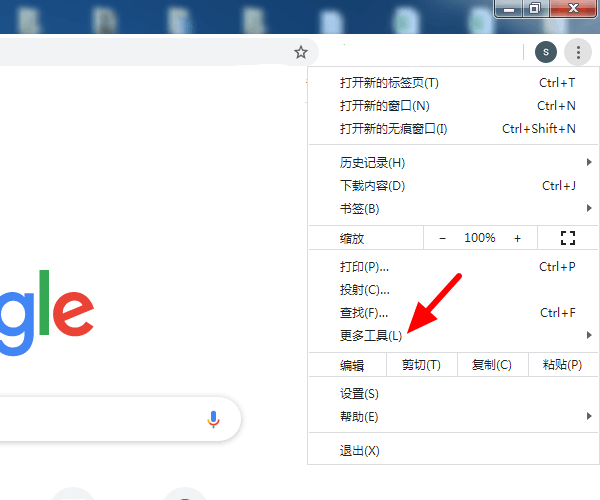This screenshot has height=500, width=600.
Task: Open the profile avatar labeled S
Action: 546,52
